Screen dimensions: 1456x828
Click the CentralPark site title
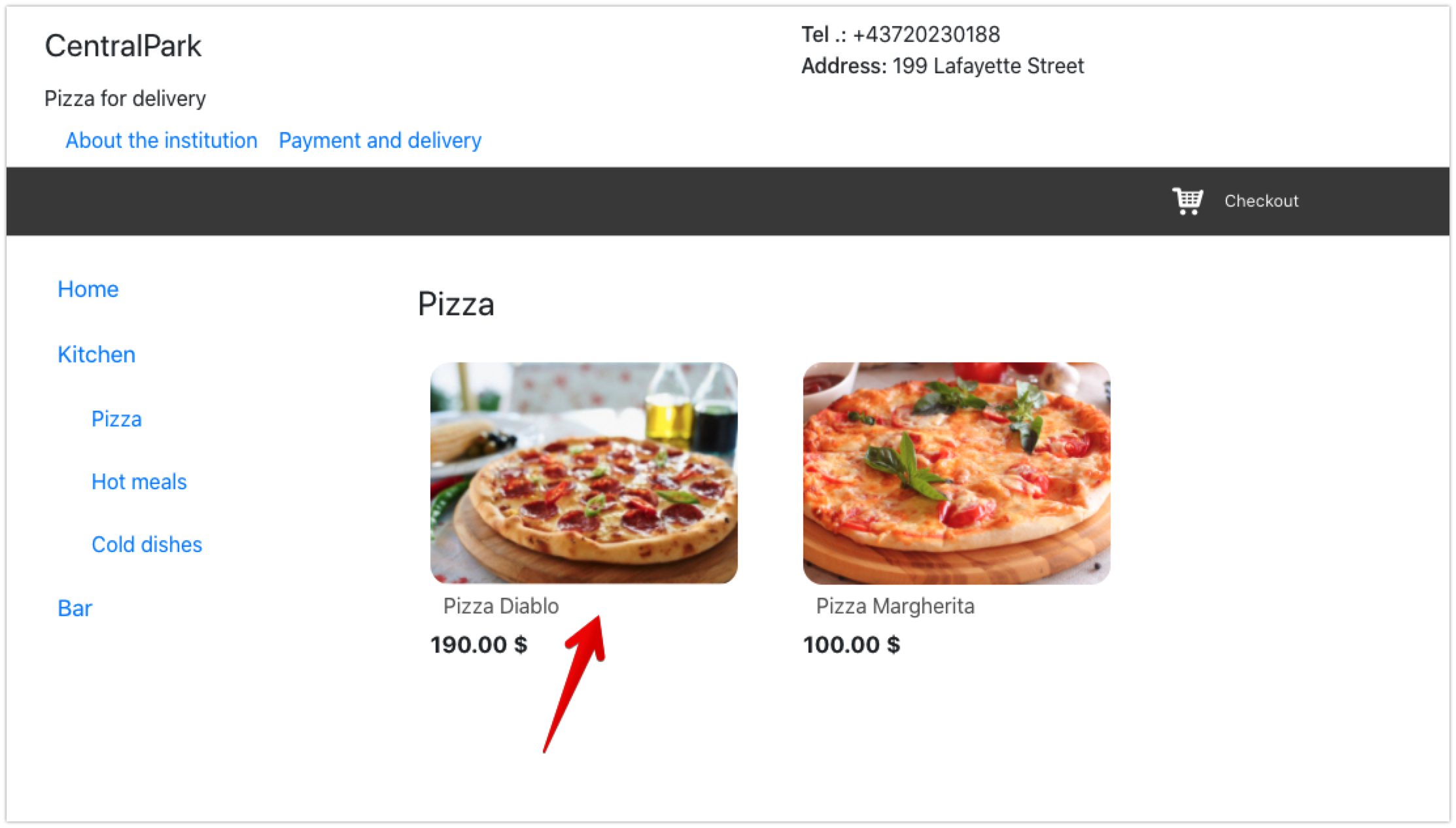pos(123,46)
